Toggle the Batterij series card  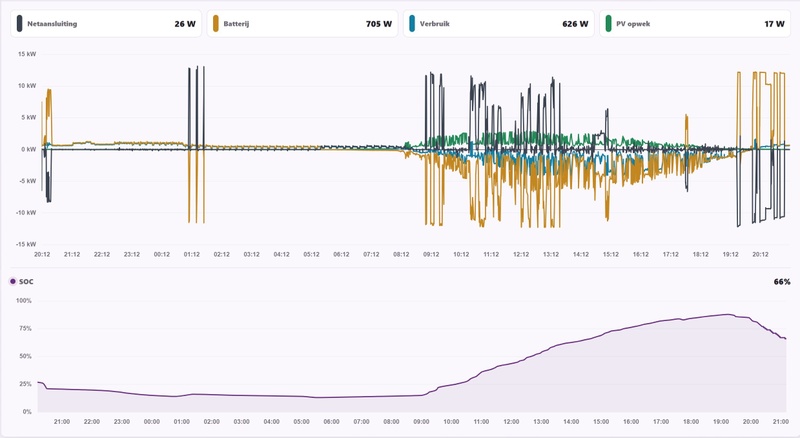tap(302, 23)
